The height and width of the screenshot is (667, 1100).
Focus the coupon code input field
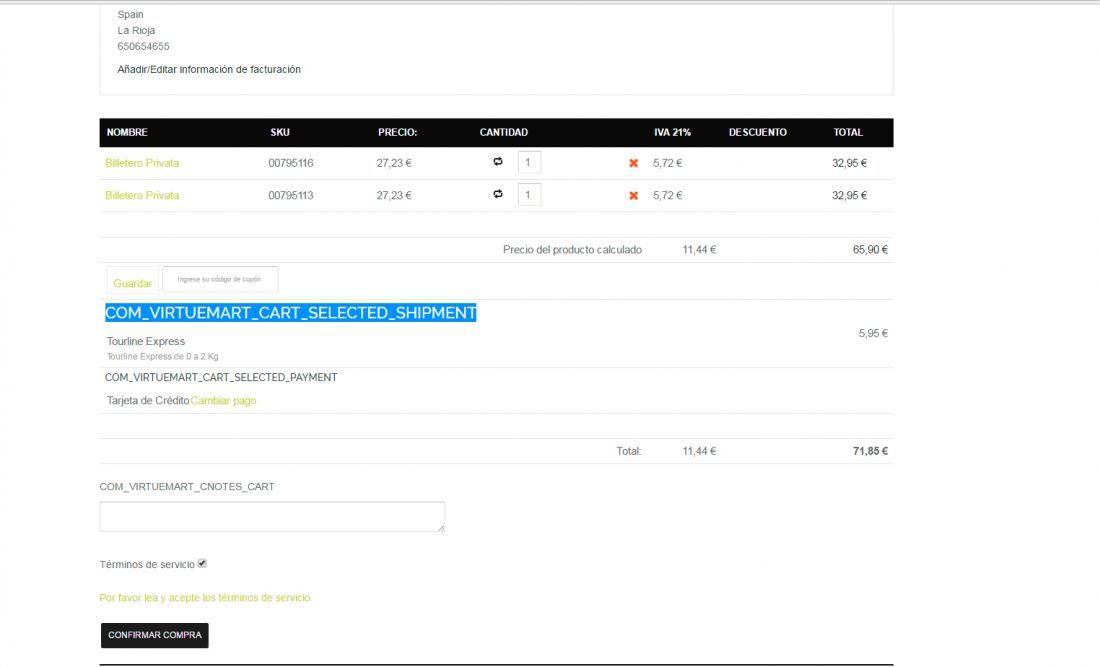[x=220, y=279]
